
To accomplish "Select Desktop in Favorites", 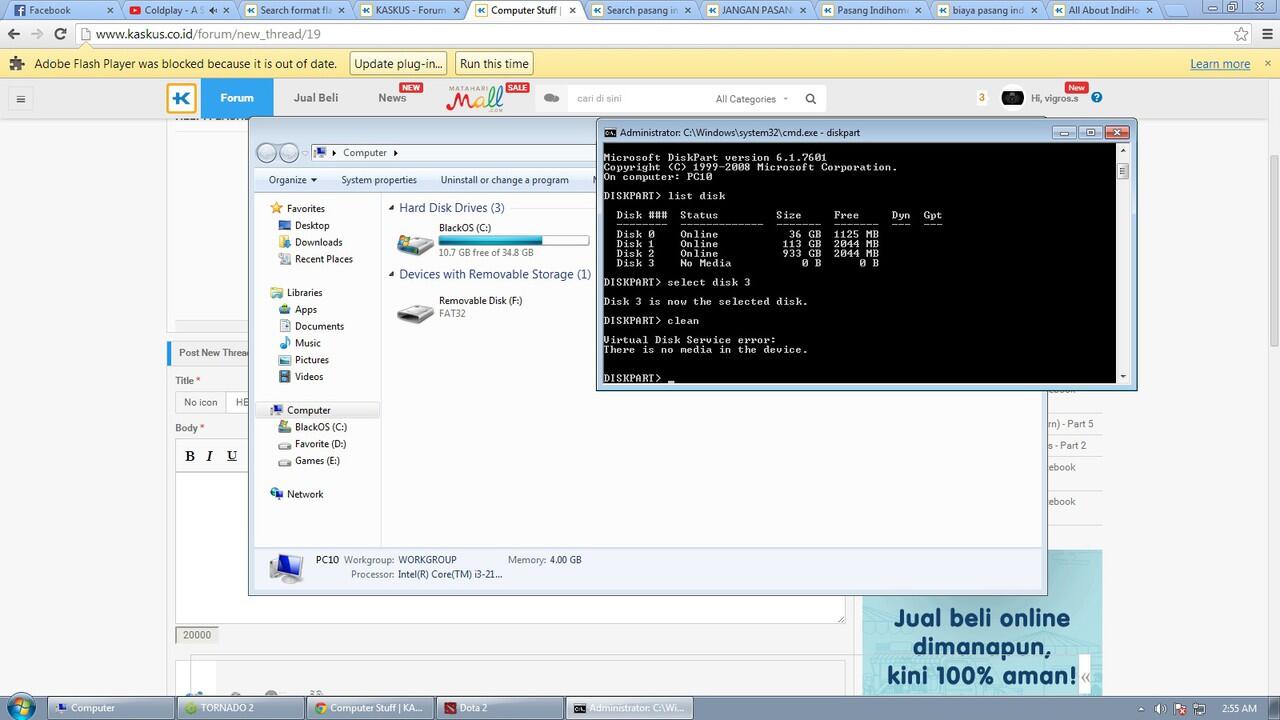I will (x=312, y=225).
